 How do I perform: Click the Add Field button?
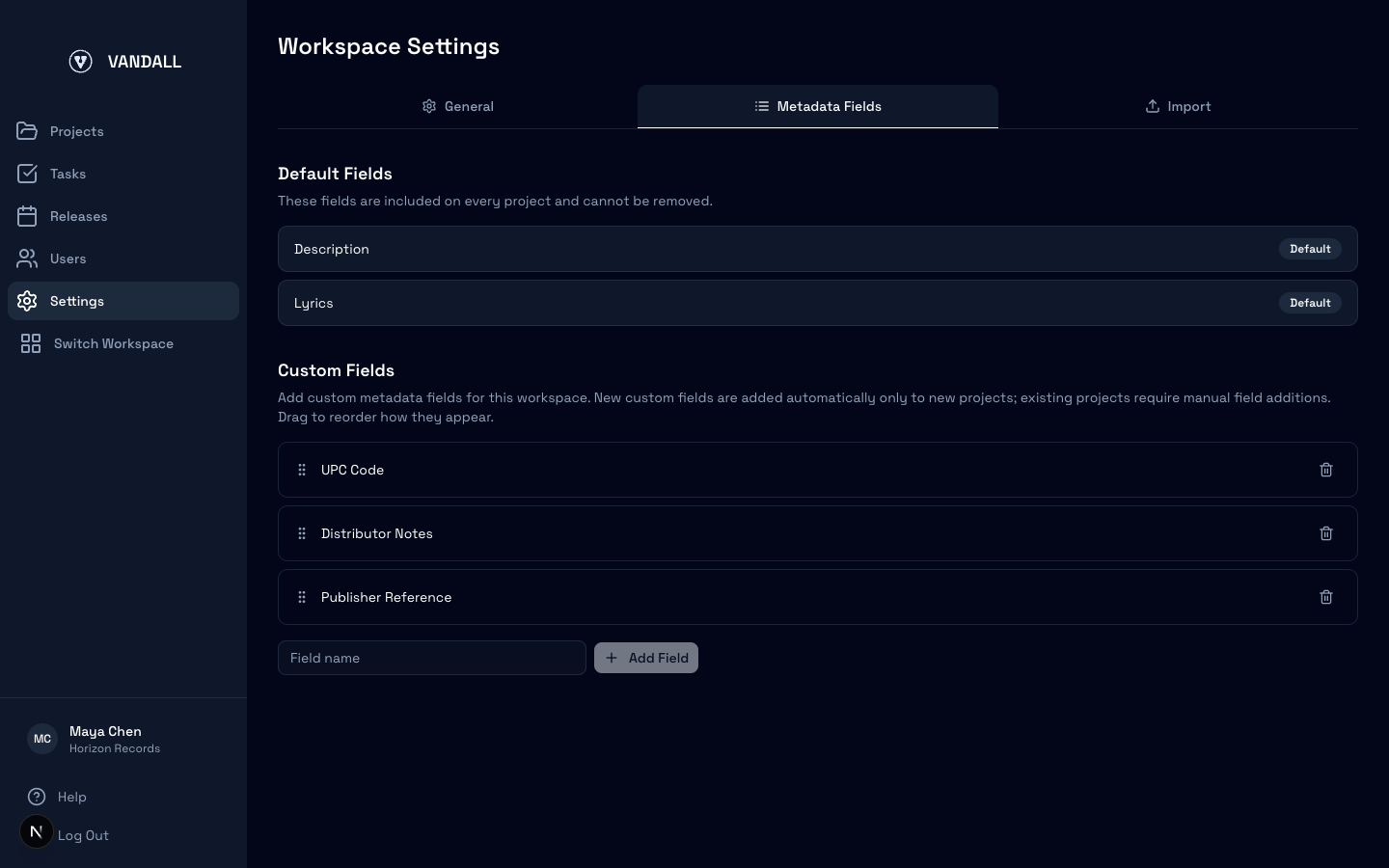[646, 658]
